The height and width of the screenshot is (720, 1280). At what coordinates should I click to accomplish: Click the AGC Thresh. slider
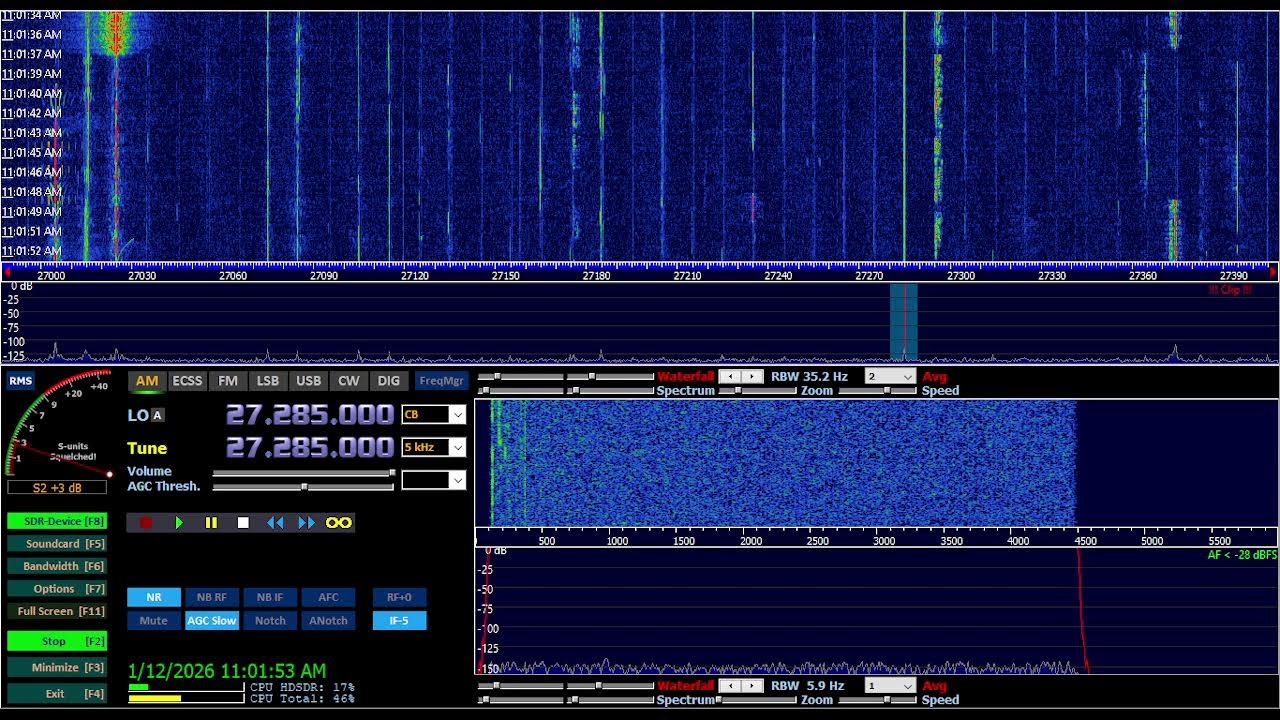(304, 487)
